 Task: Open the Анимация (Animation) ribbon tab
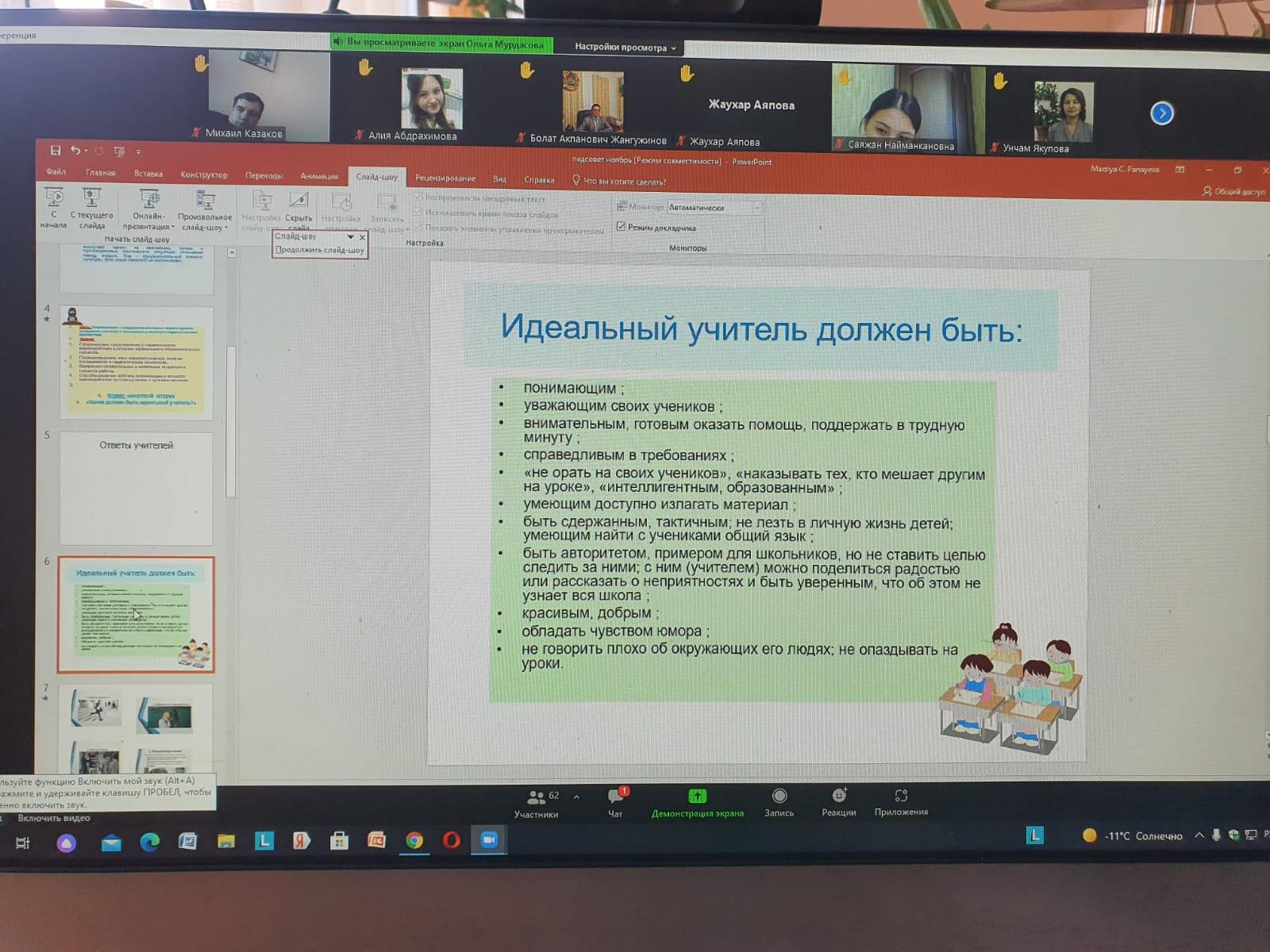[x=319, y=175]
